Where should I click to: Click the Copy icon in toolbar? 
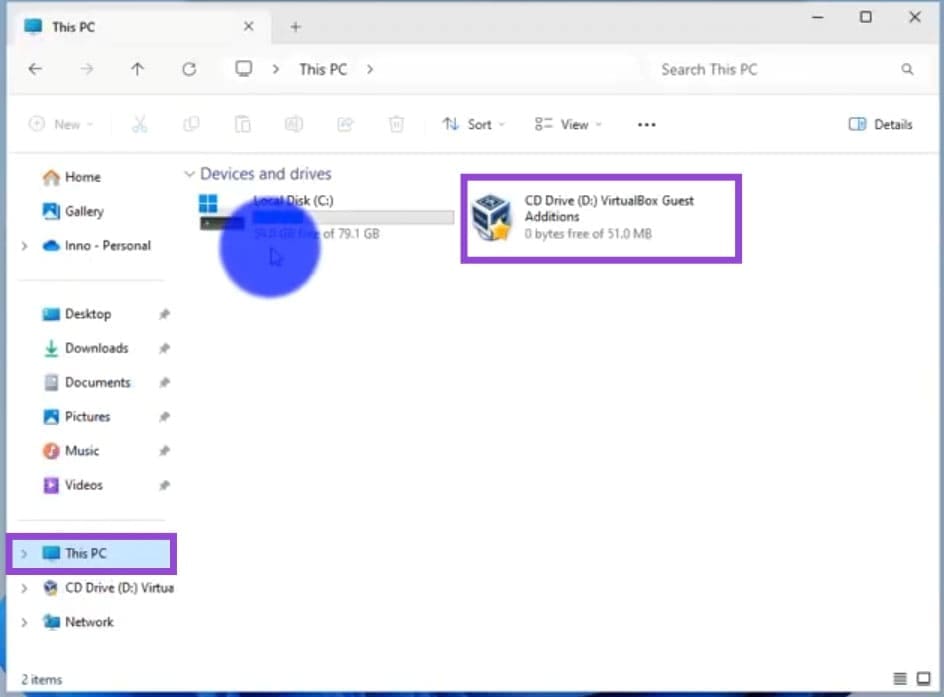191,124
